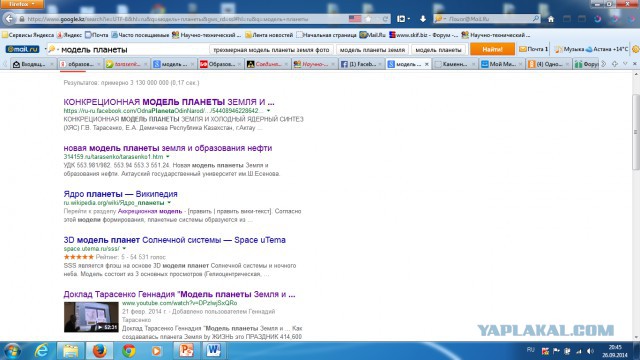Viewport: 640px width, 360px height.
Task: Click the padlock icon in the address bar
Action: (22, 19)
